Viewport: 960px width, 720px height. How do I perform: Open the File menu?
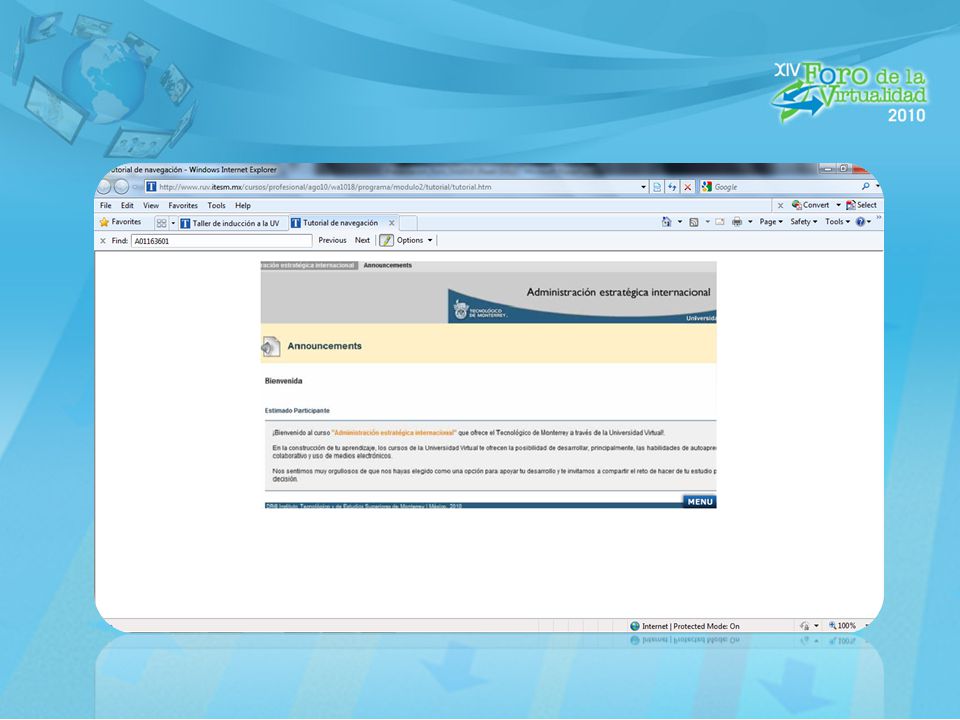pyautogui.click(x=105, y=206)
